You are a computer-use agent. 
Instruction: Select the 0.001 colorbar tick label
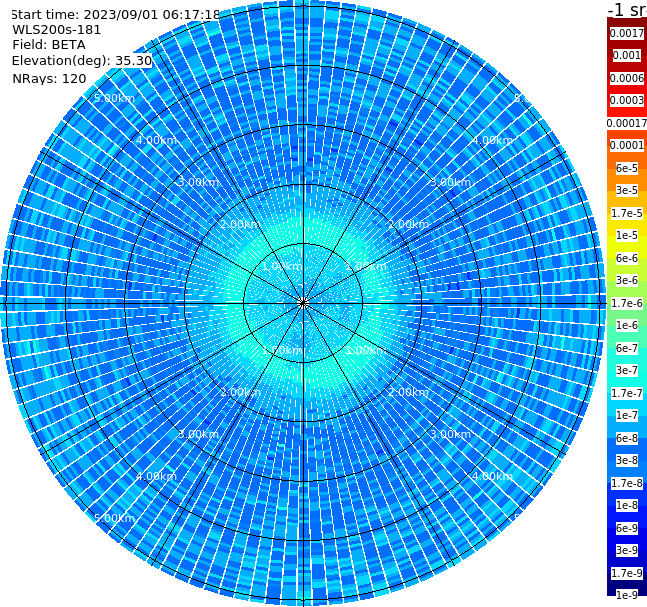point(627,55)
